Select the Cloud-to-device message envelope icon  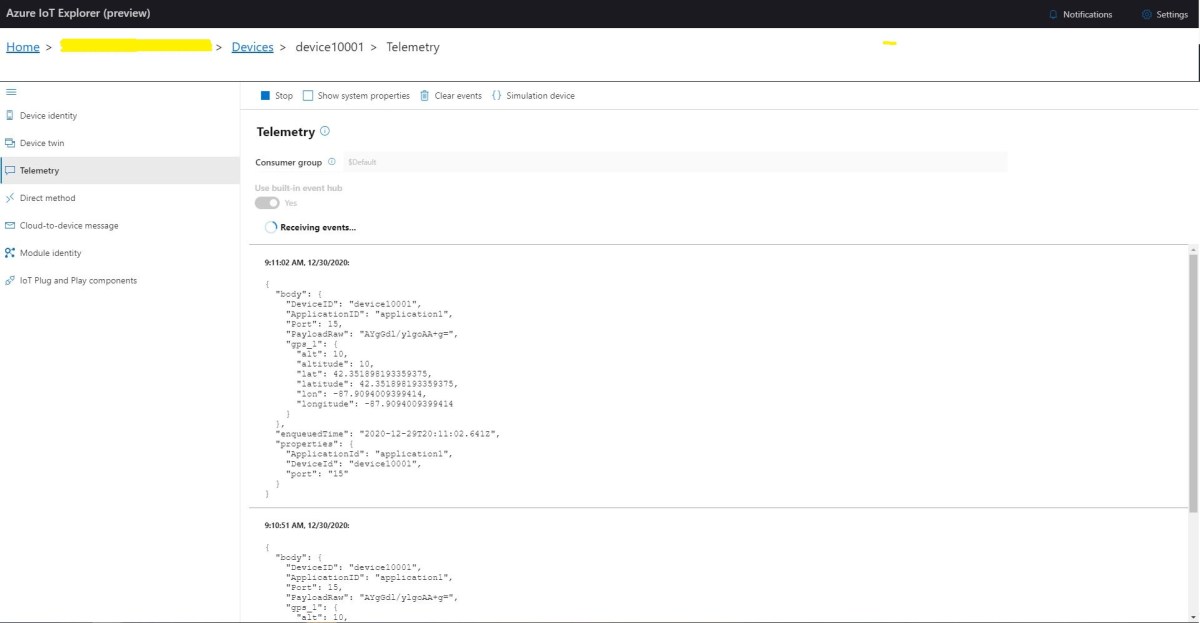pyautogui.click(x=11, y=225)
